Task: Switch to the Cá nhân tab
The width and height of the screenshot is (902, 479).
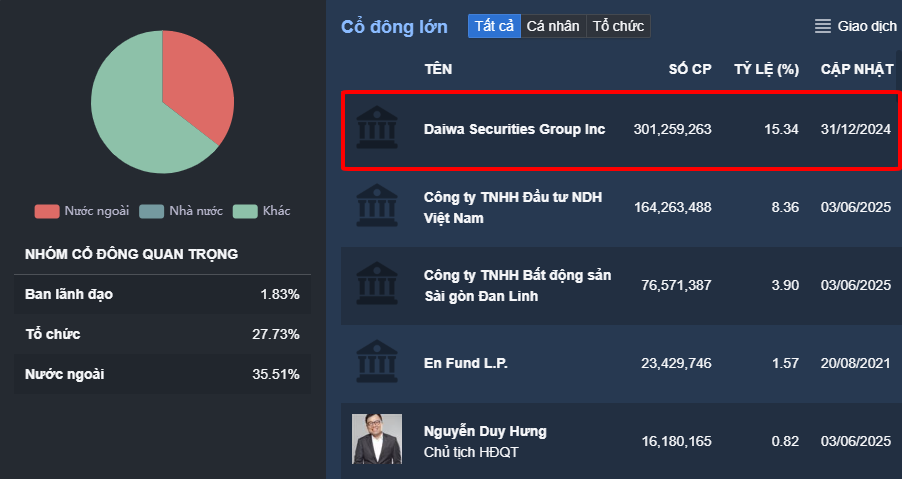Action: (x=553, y=26)
